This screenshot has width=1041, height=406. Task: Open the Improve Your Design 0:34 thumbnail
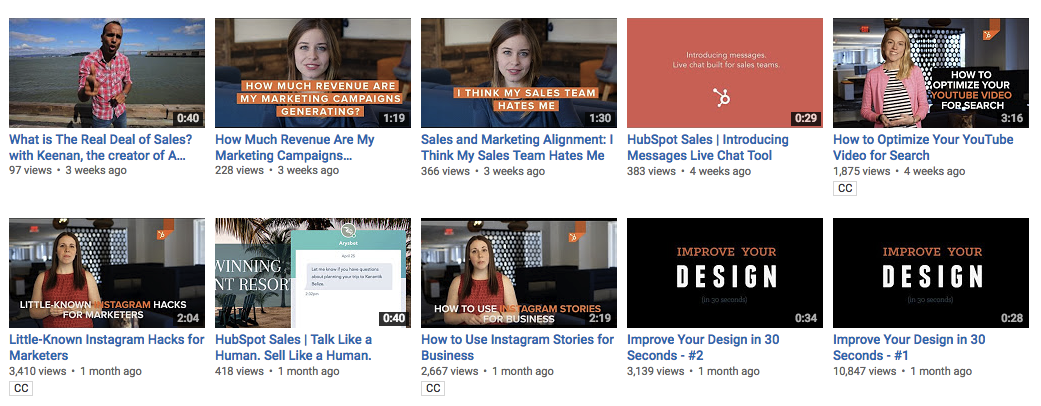[724, 273]
